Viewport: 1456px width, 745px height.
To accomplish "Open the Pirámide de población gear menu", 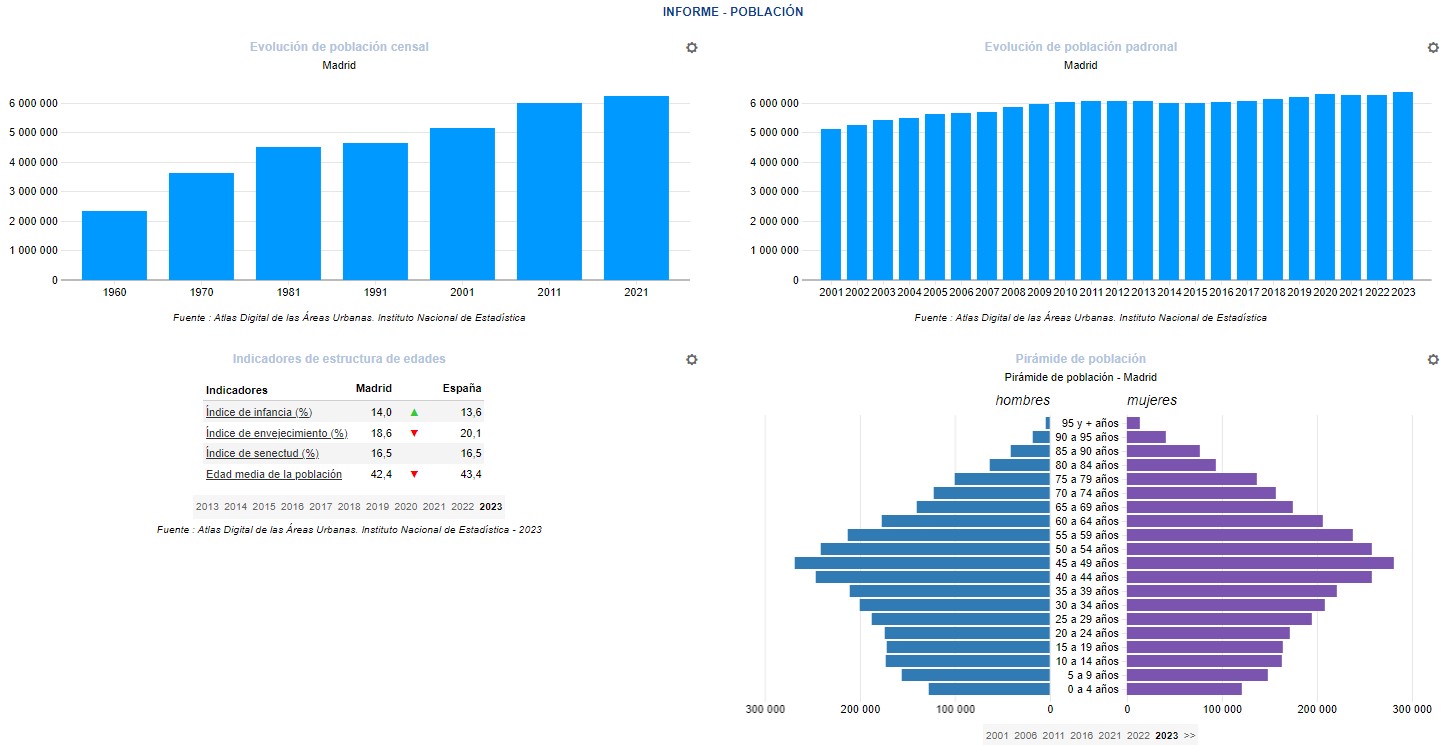I will 1433,359.
